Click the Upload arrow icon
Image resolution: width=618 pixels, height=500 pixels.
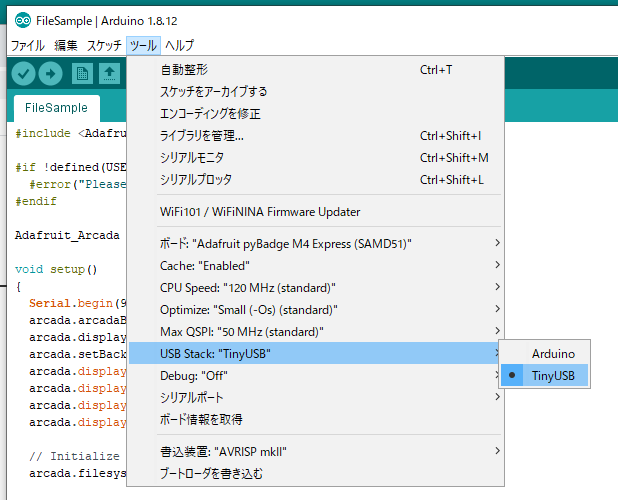point(50,74)
